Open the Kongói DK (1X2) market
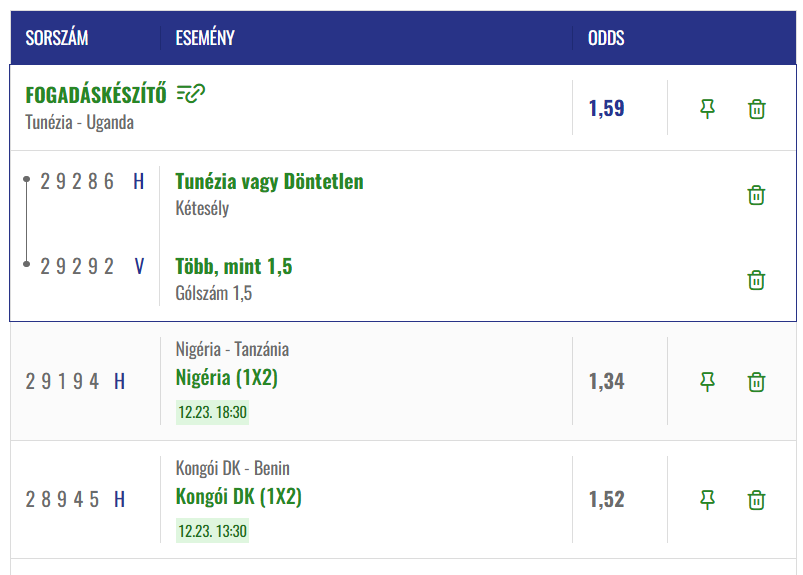This screenshot has width=803, height=575. [x=238, y=497]
